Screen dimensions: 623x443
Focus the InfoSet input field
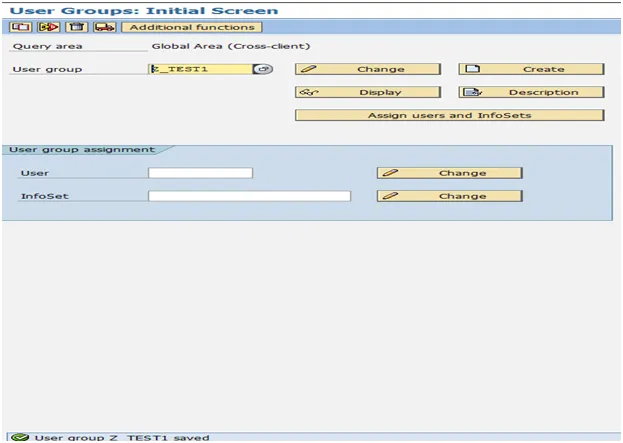249,196
